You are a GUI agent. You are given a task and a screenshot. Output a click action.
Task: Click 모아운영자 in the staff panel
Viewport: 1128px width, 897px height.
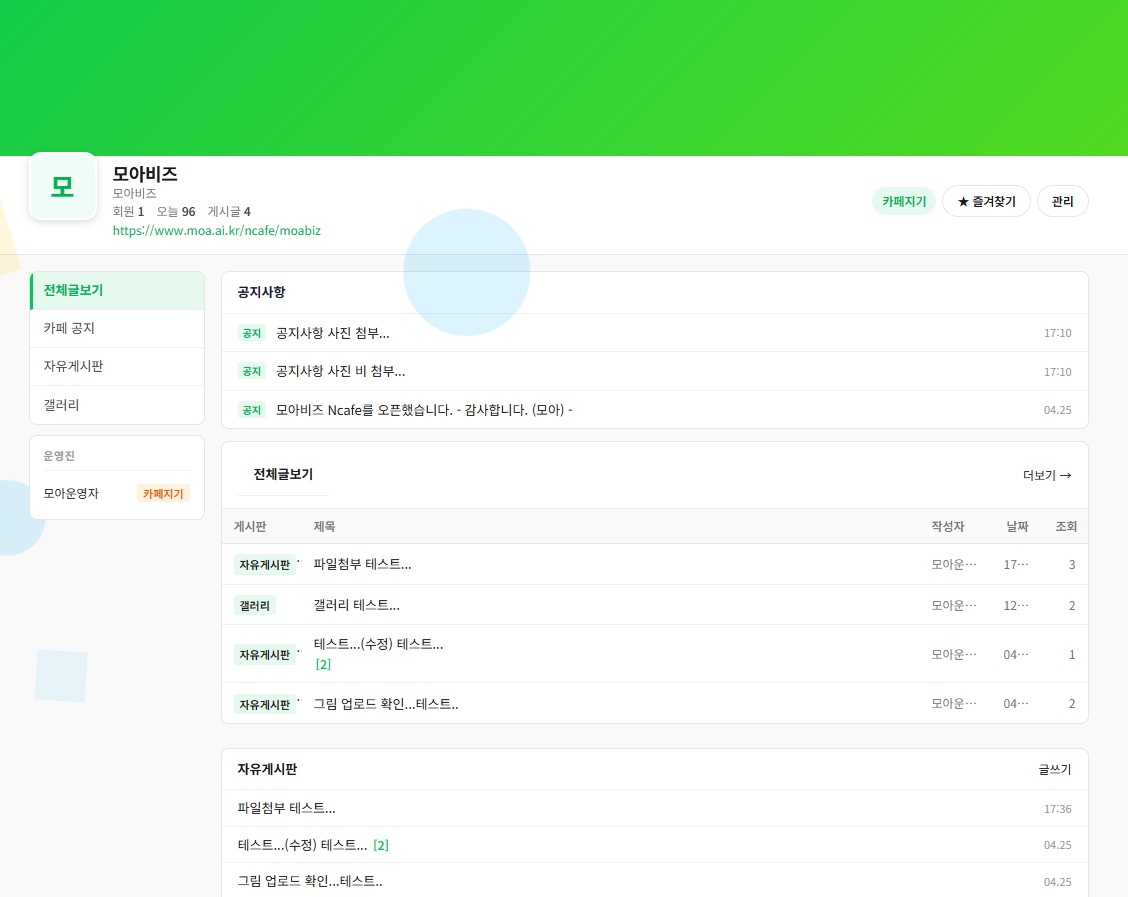point(71,493)
